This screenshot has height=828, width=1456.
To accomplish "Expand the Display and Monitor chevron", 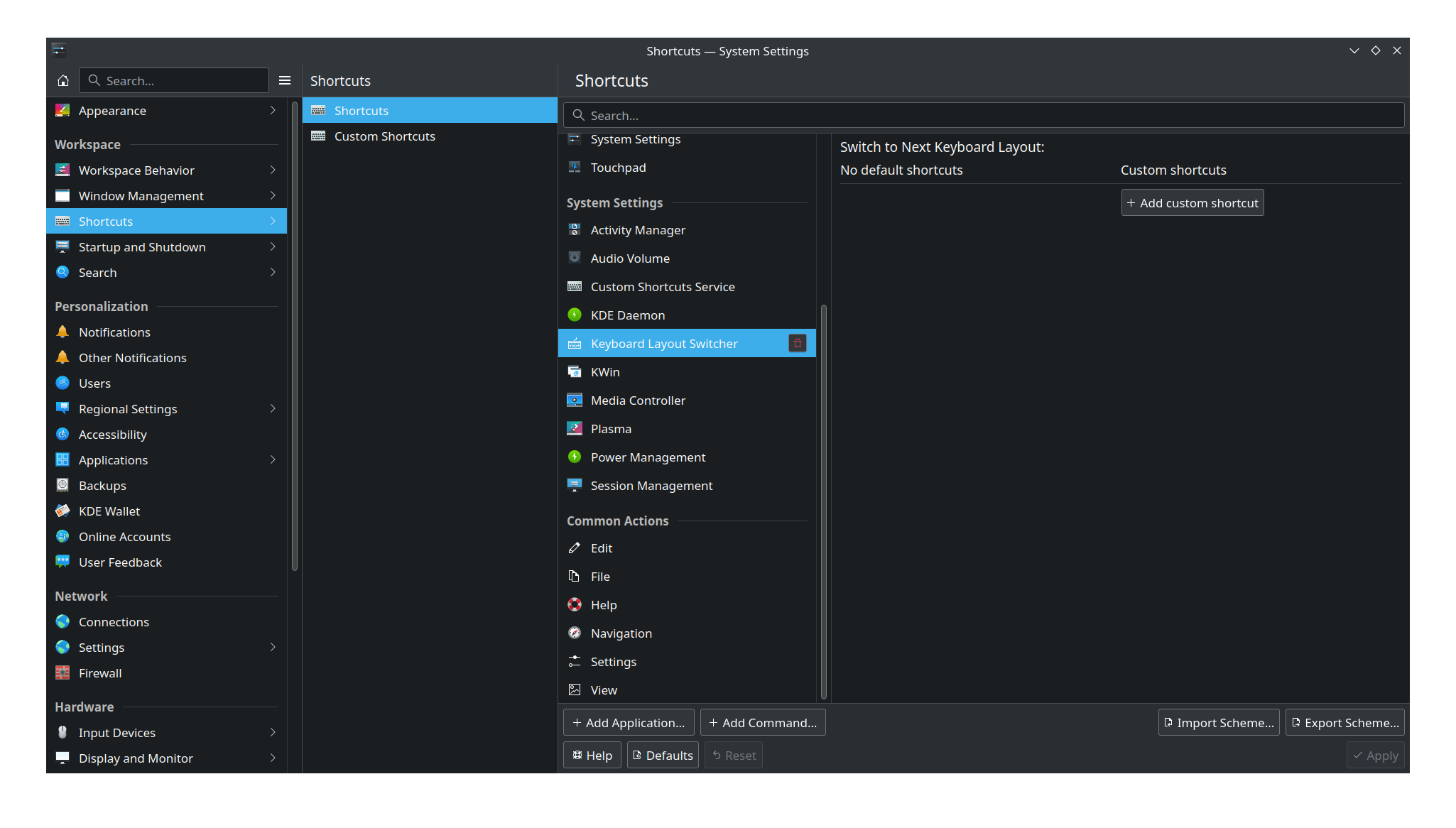I will point(273,758).
